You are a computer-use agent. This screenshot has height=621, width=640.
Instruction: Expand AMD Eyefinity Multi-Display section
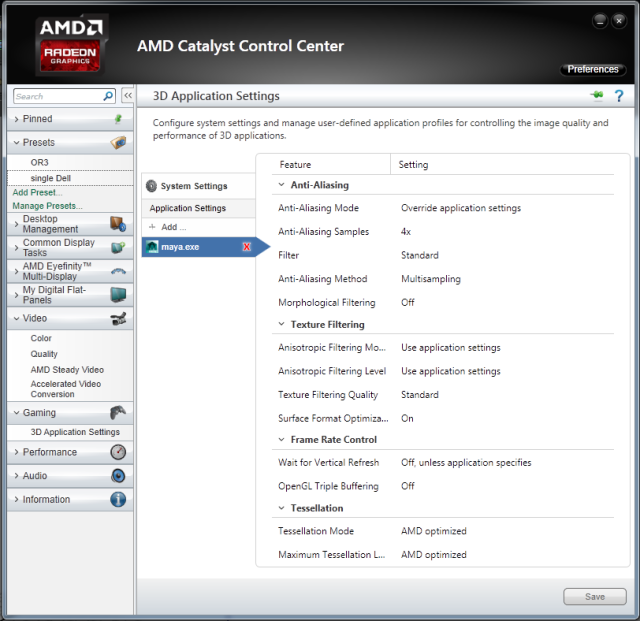tap(16, 271)
